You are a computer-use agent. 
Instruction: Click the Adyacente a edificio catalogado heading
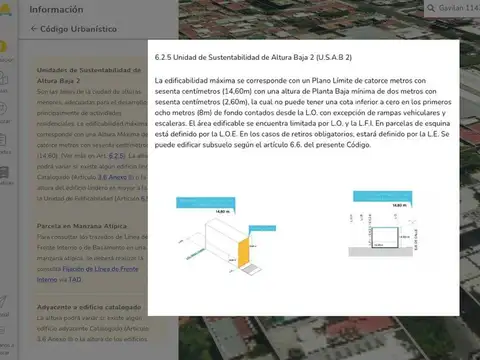click(89, 307)
